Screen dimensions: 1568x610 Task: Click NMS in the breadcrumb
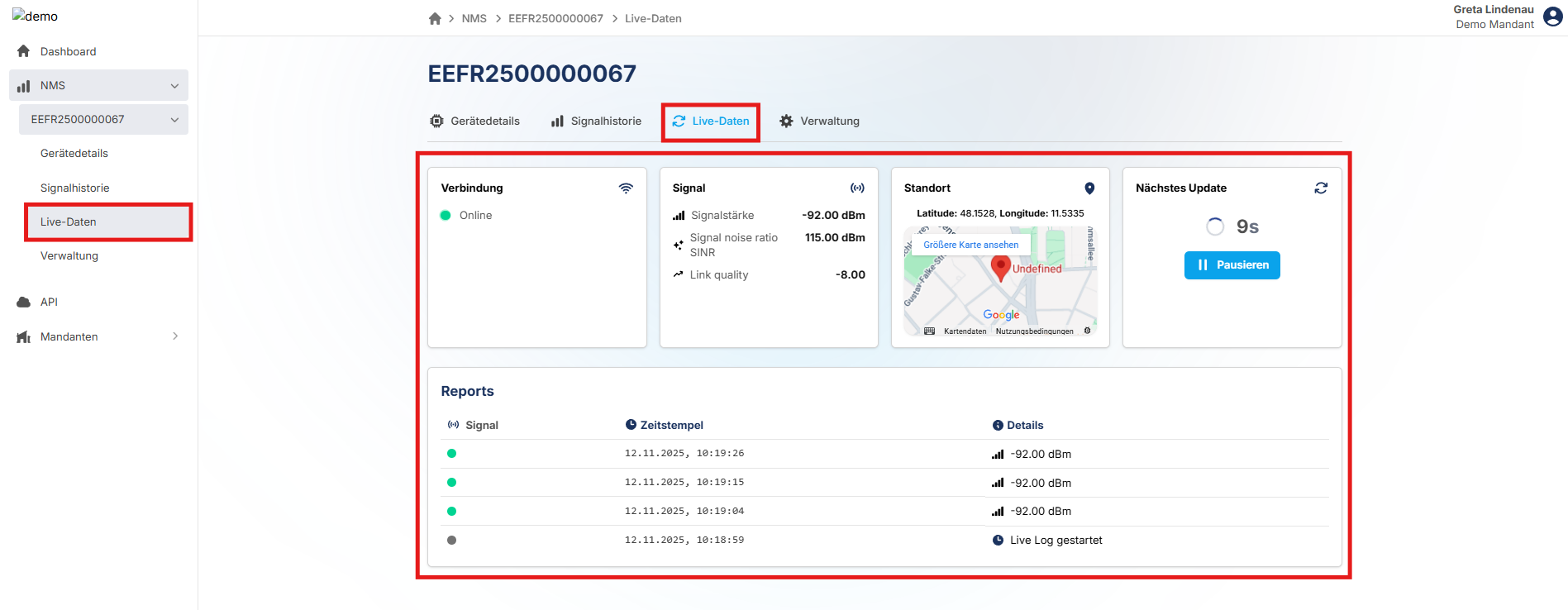point(474,18)
